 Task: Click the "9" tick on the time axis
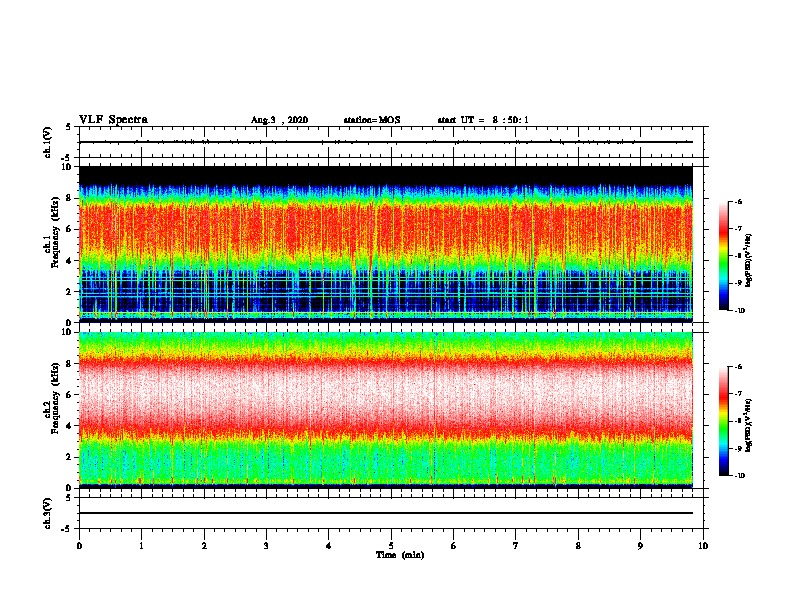point(640,546)
